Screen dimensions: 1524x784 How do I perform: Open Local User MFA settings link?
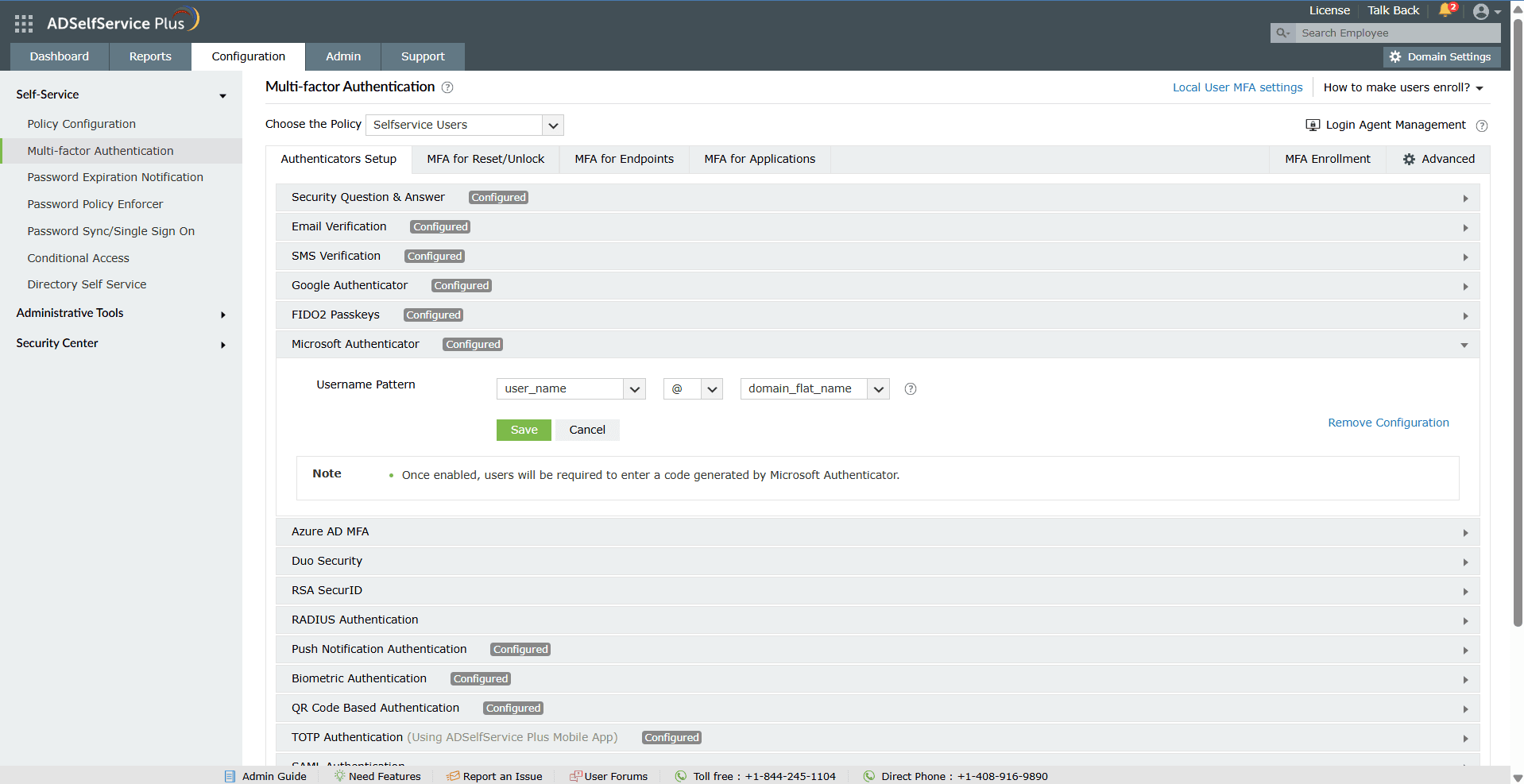click(x=1237, y=87)
